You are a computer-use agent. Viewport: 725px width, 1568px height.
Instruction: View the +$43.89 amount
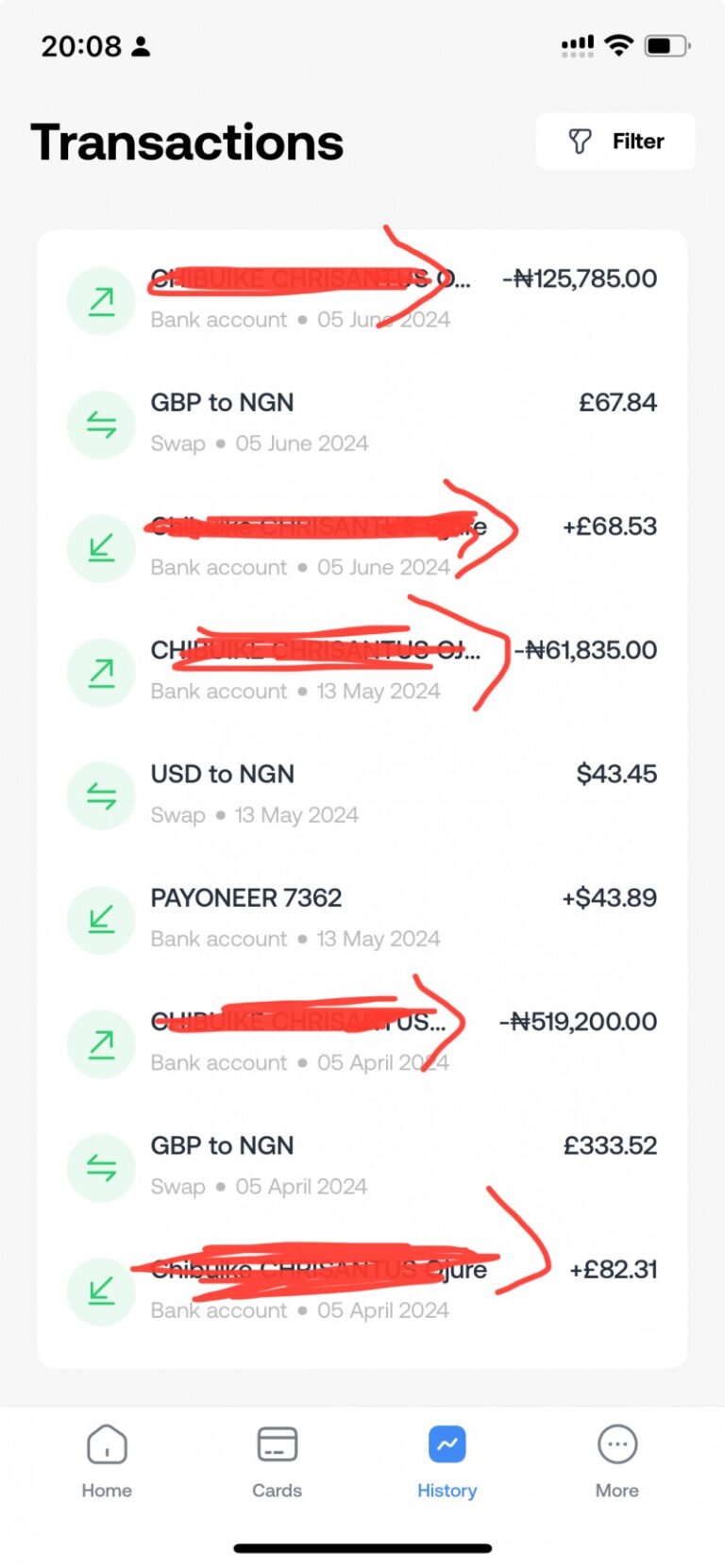[x=609, y=898]
